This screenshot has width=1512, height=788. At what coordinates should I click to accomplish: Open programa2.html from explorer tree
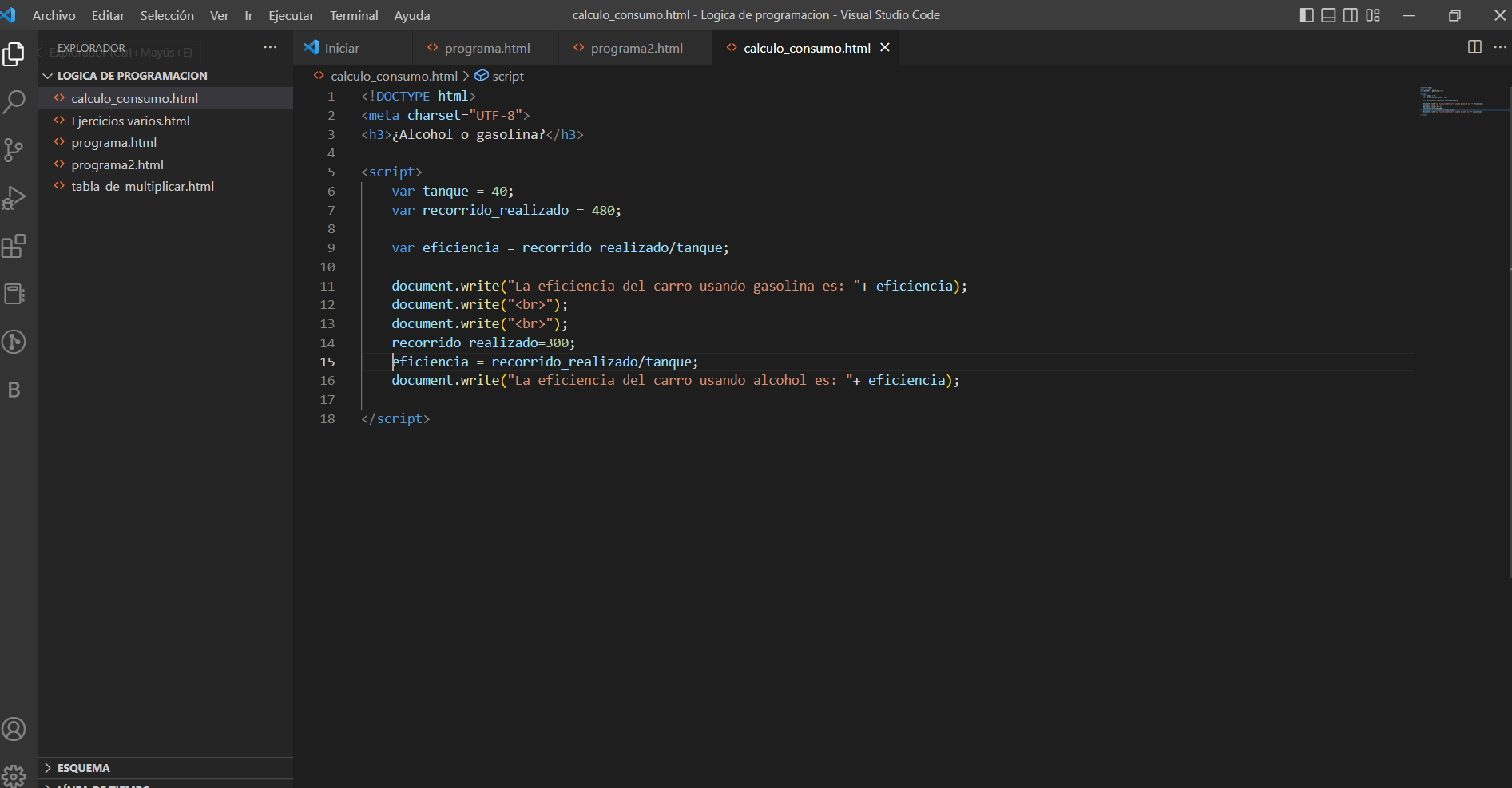click(x=165, y=164)
